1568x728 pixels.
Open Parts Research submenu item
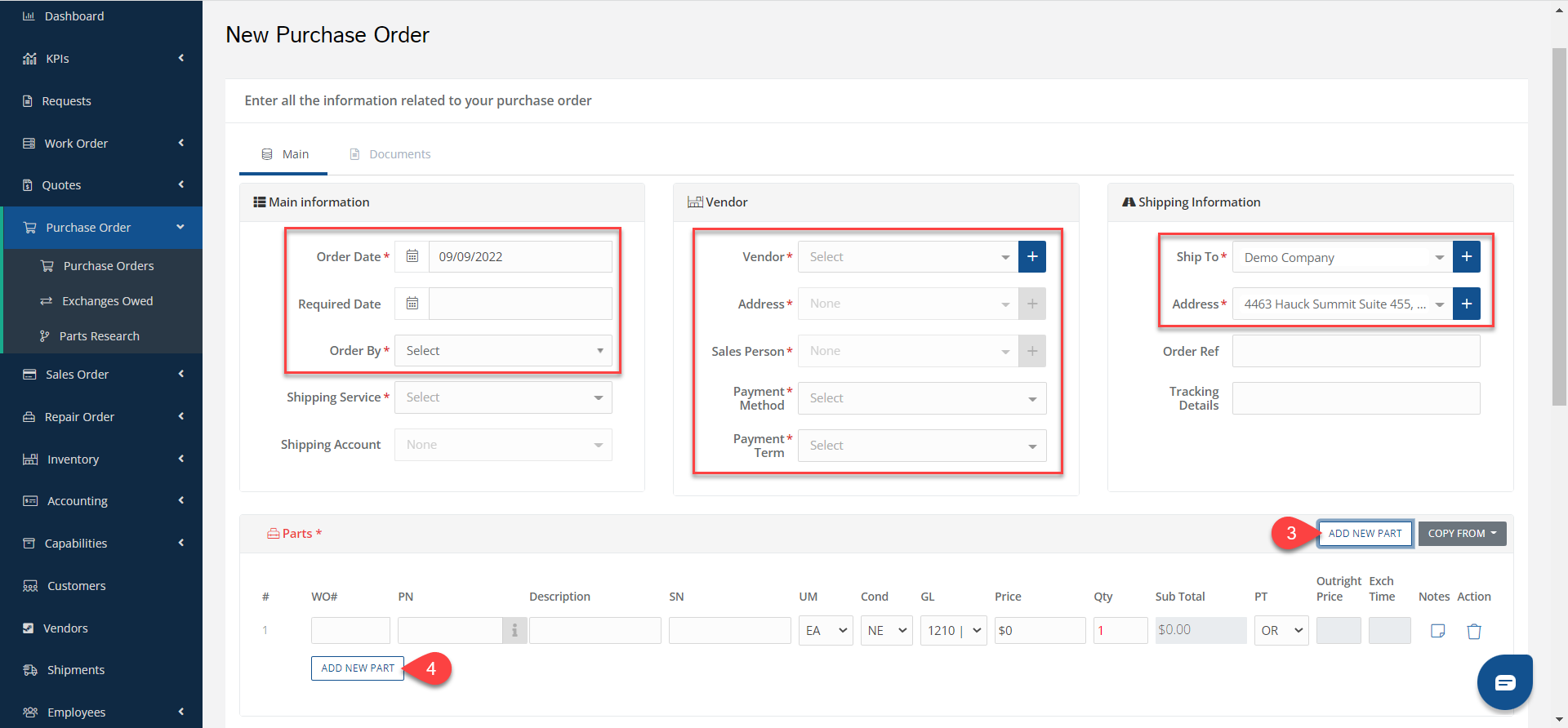101,336
